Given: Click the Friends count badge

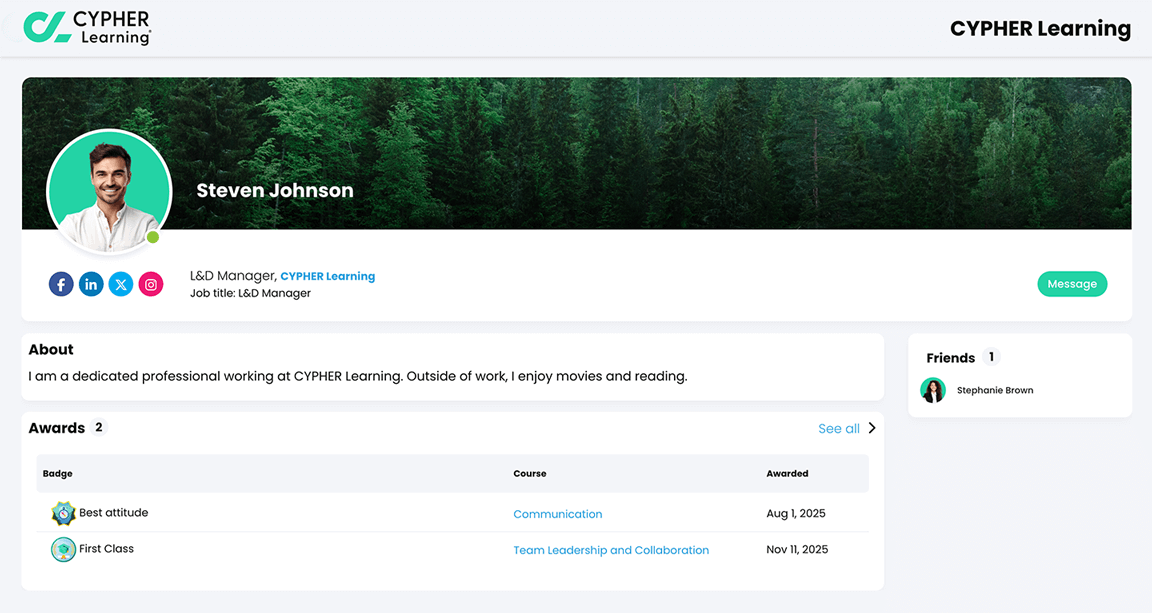Looking at the screenshot, I should 990,357.
